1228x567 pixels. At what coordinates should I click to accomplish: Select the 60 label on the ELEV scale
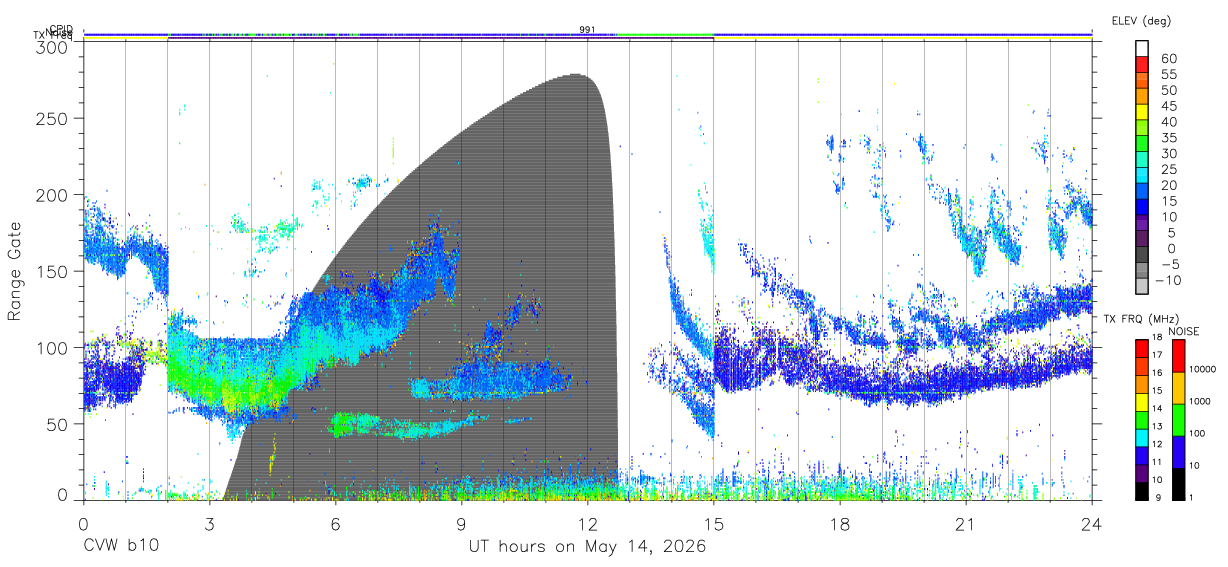[x=1169, y=59]
